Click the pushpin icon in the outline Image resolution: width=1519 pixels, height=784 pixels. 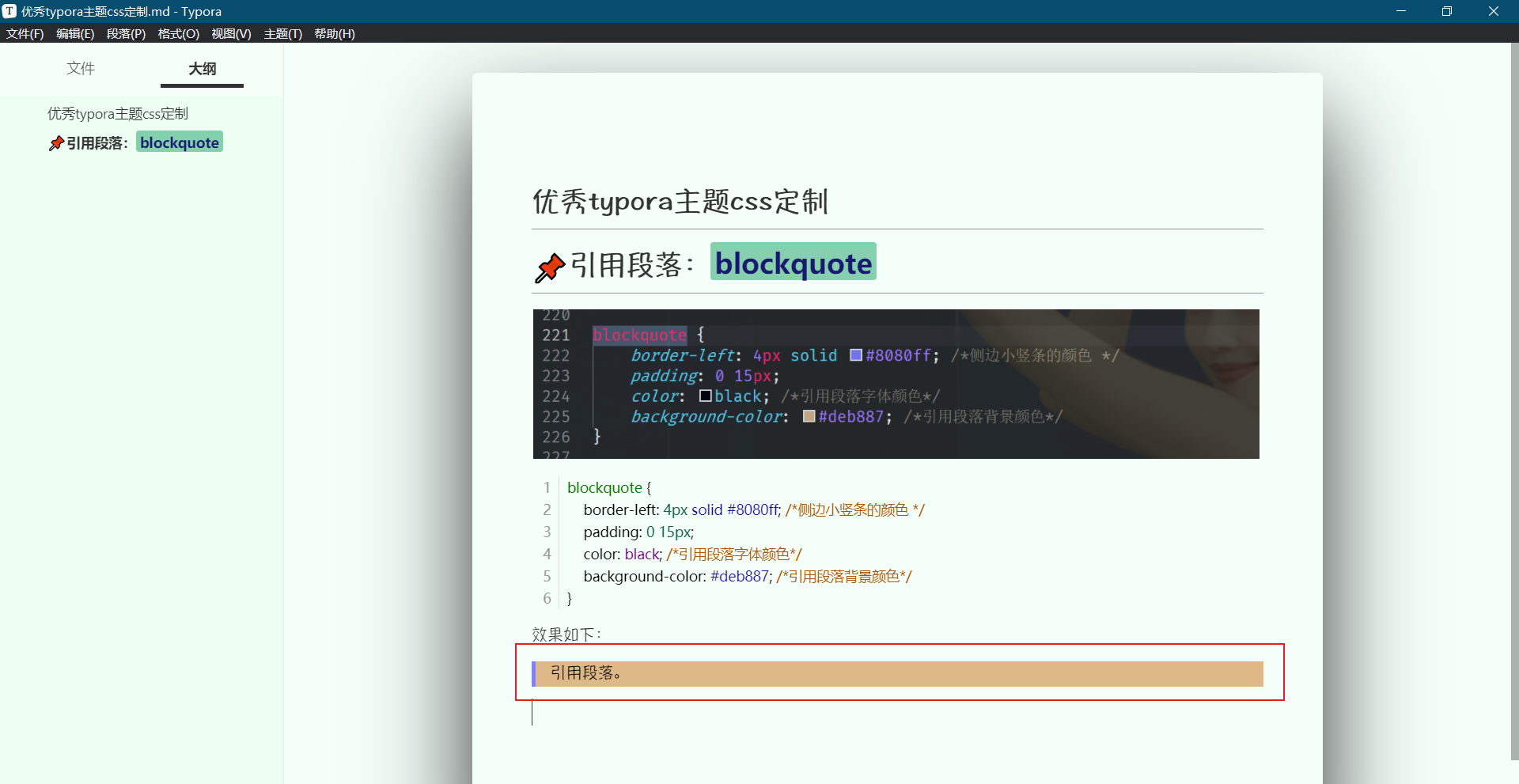(x=56, y=143)
